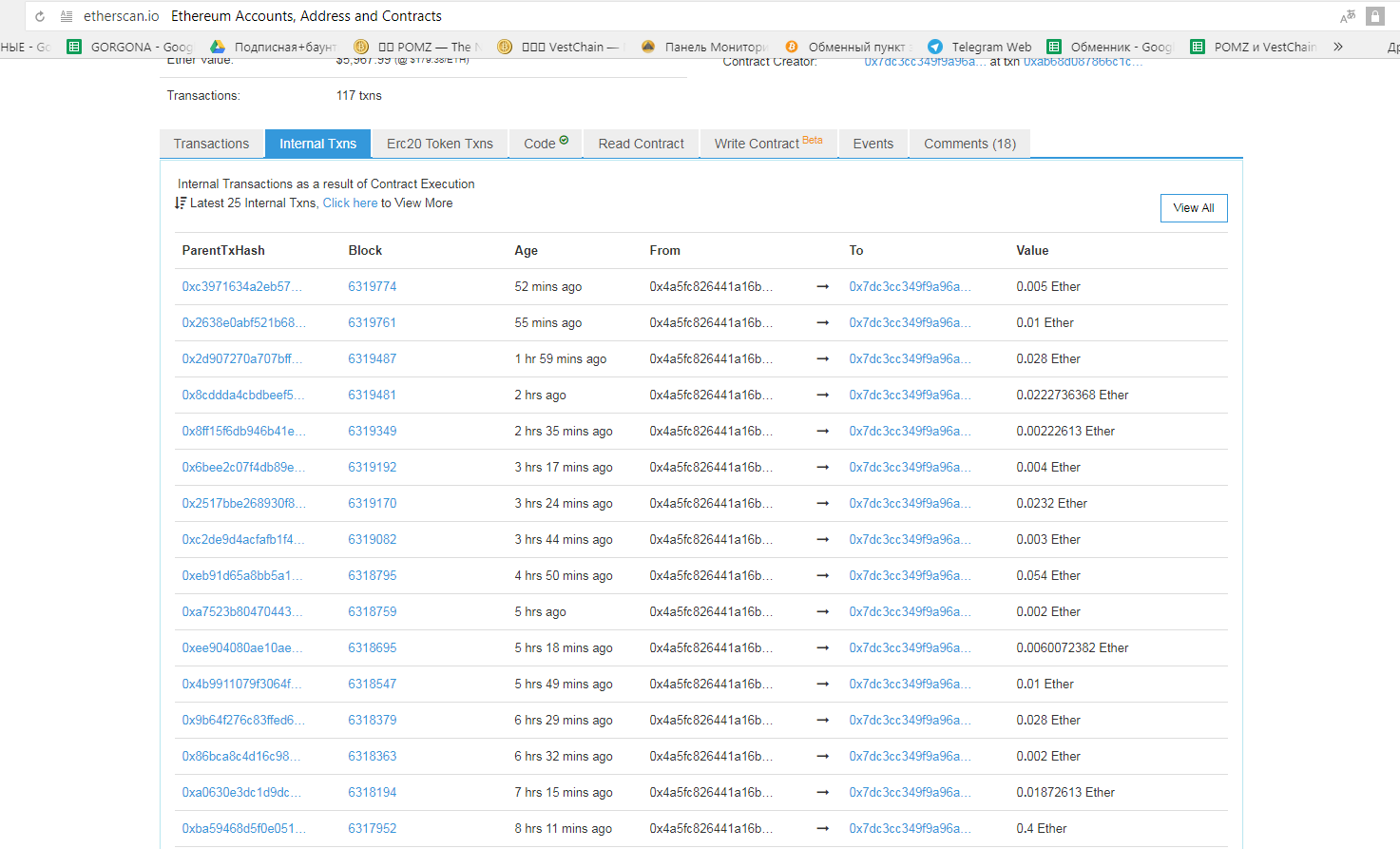
Task: Switch to the Events tab
Action: click(873, 144)
